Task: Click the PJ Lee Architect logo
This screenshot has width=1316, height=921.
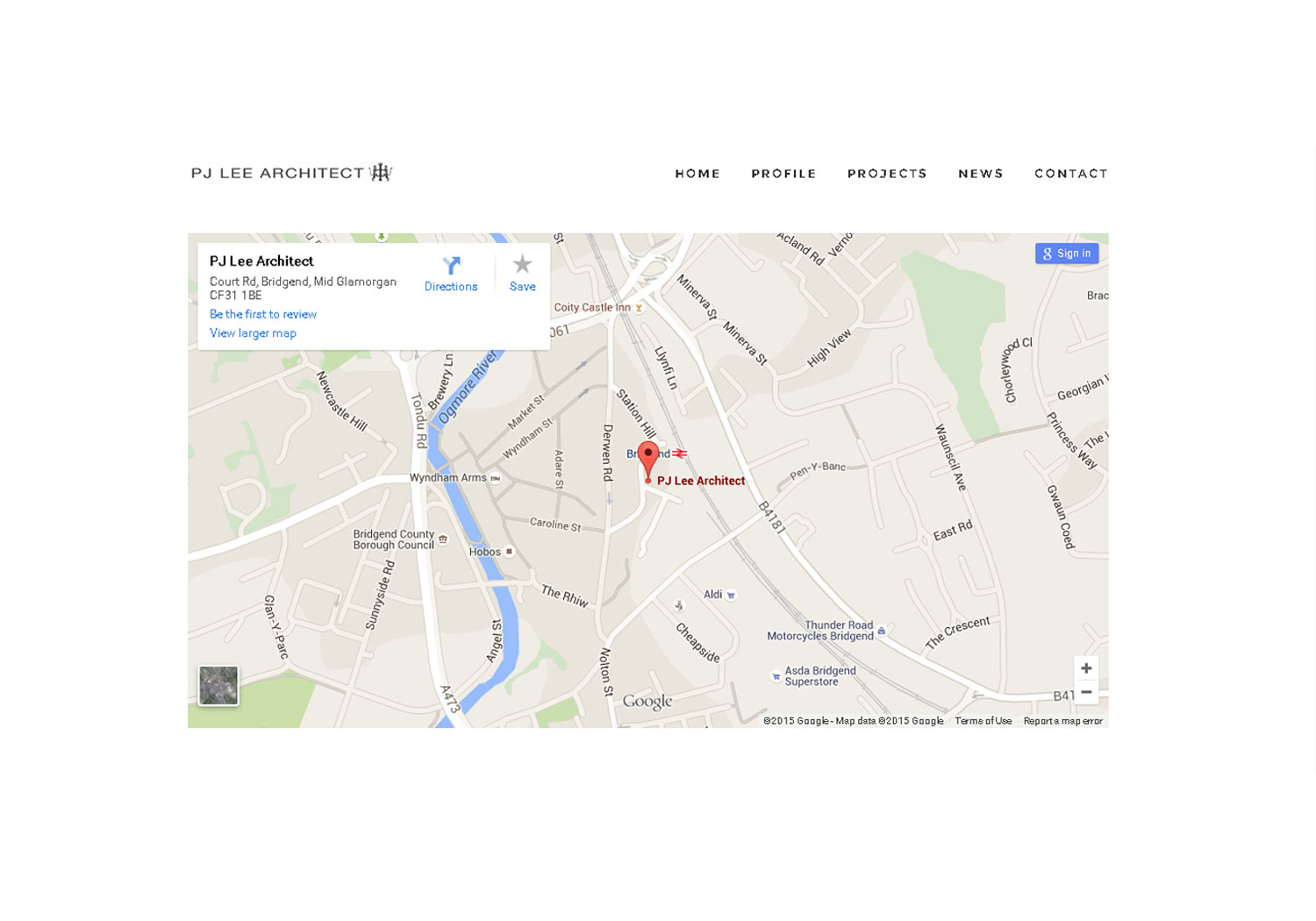Action: [291, 173]
